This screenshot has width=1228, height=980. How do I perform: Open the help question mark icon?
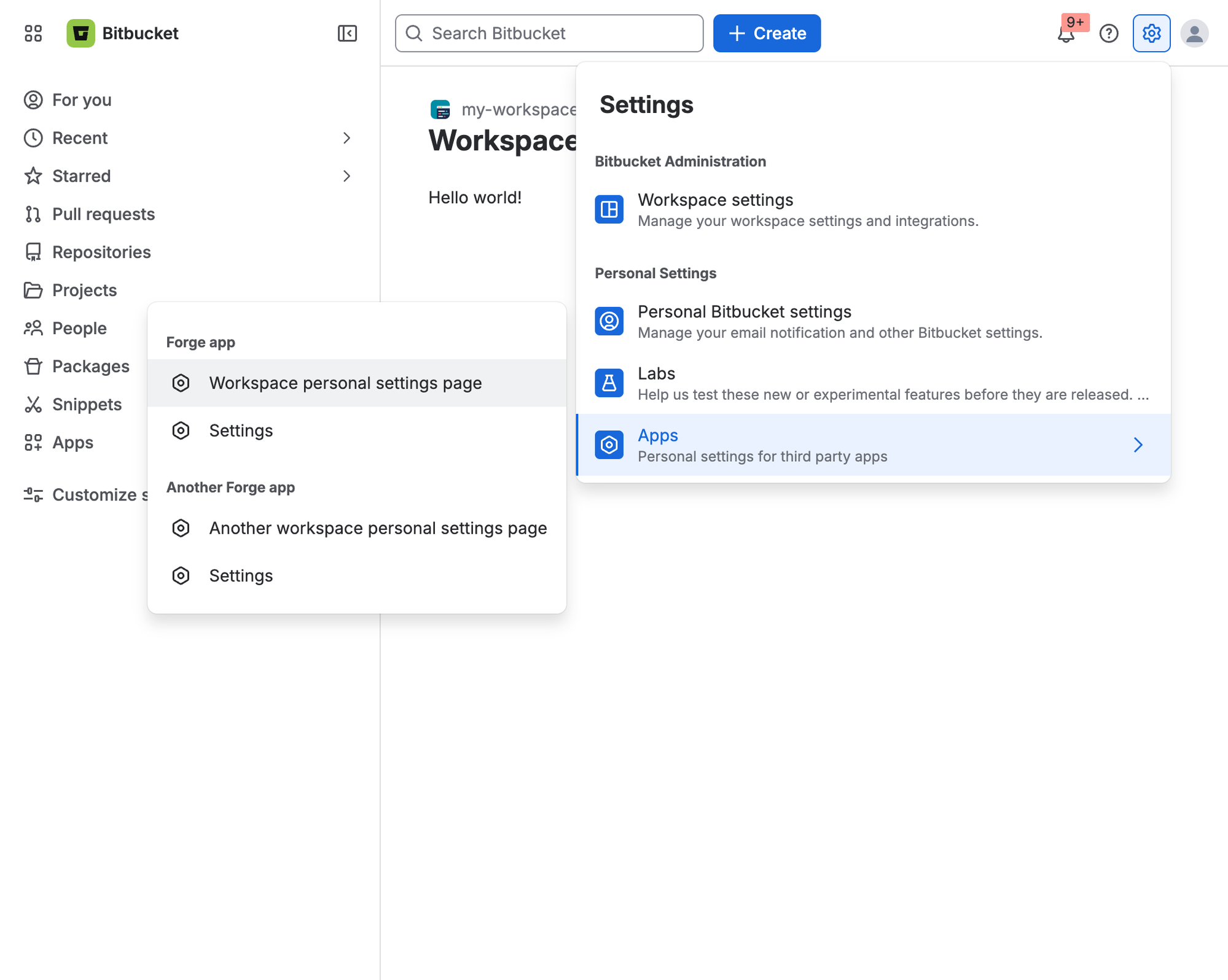point(1109,33)
